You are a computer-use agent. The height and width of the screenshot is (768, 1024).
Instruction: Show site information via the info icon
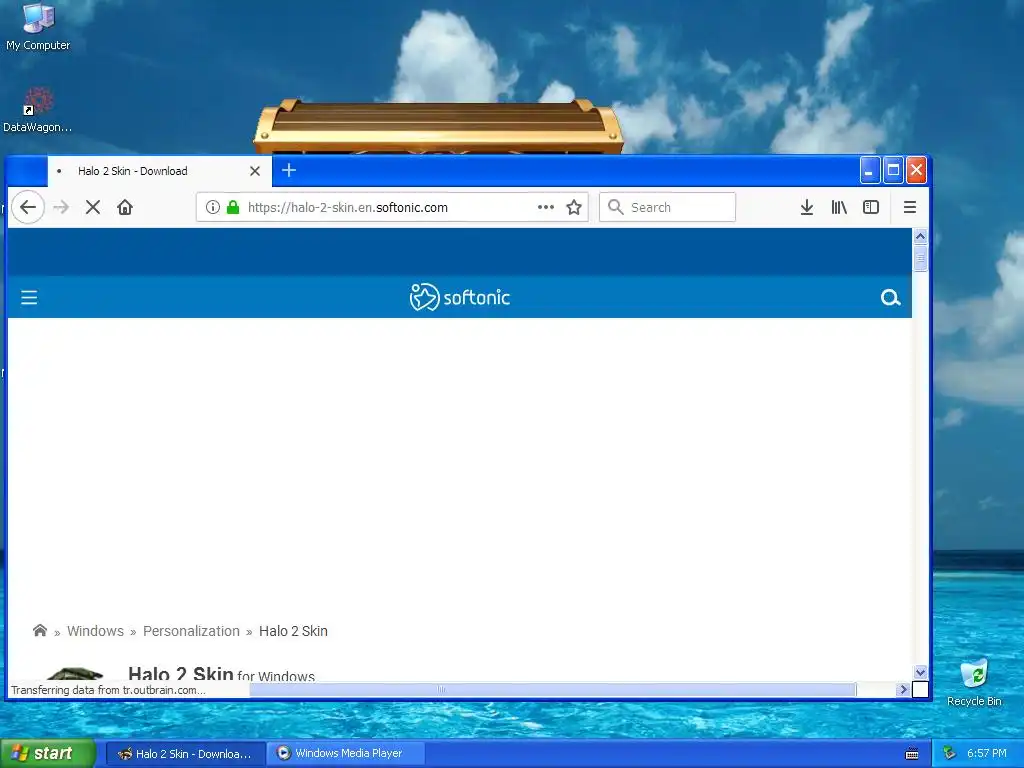click(212, 207)
